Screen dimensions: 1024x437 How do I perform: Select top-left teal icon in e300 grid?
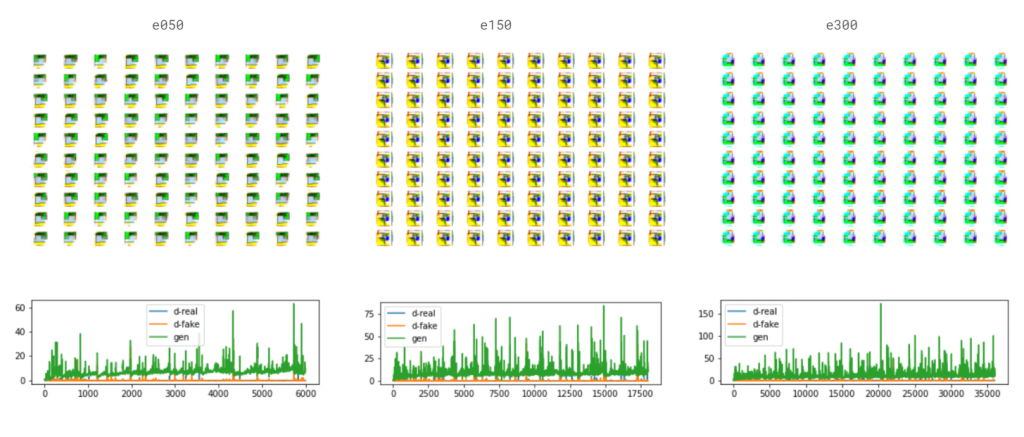(728, 62)
